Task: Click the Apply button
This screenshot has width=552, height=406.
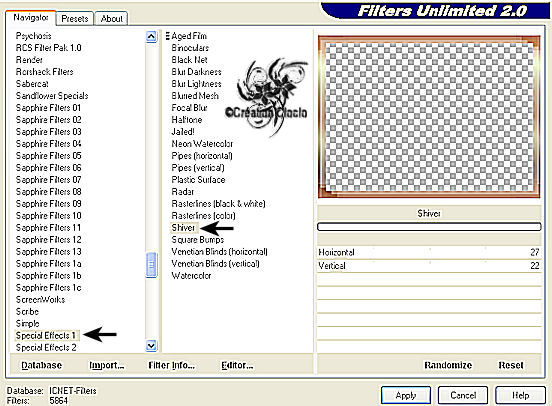Action: pyautogui.click(x=406, y=395)
